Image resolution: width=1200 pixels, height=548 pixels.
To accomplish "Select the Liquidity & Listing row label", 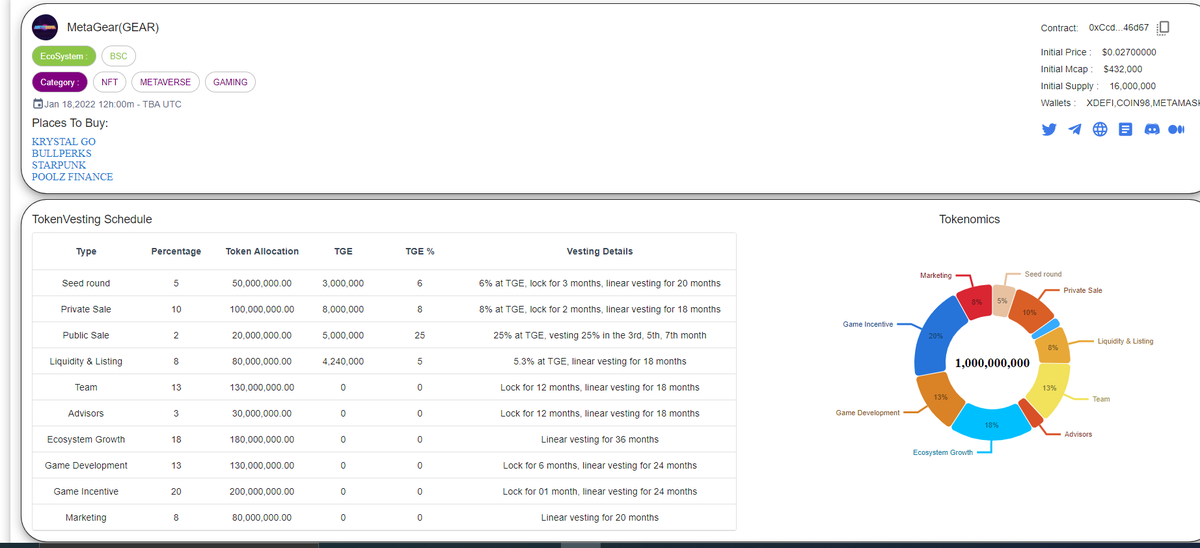I will [x=86, y=361].
